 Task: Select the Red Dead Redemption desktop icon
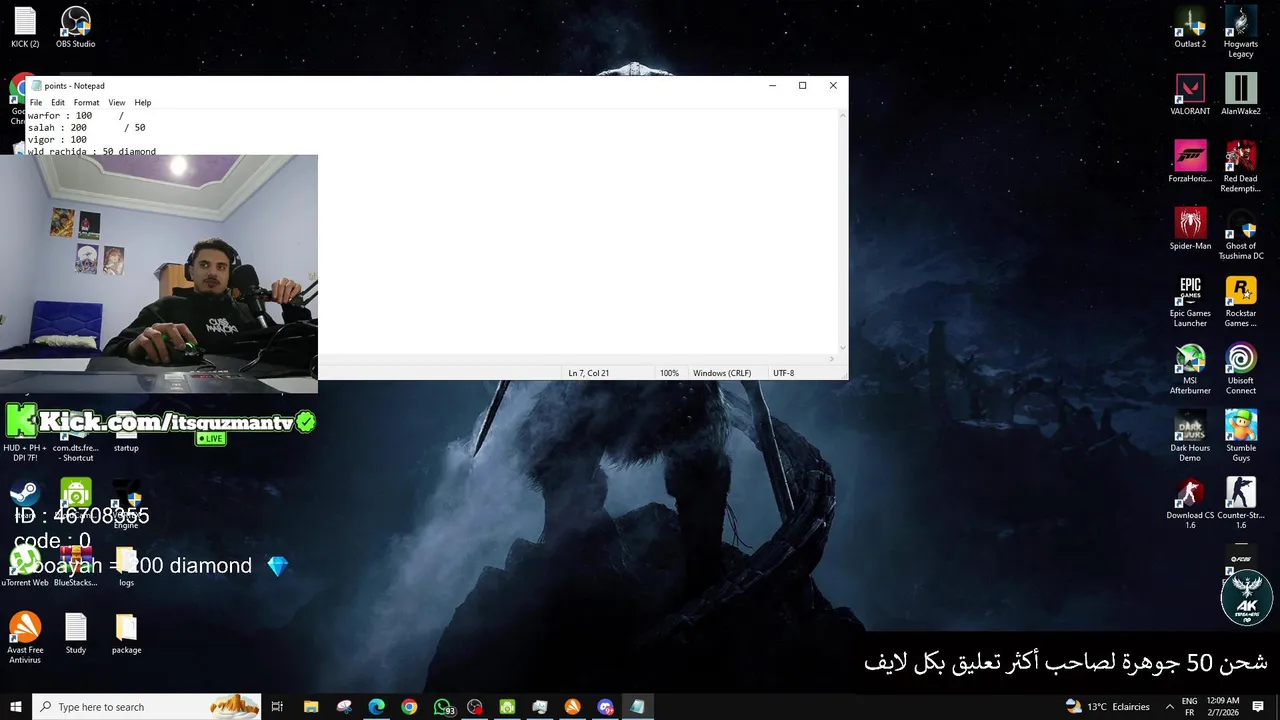click(1241, 166)
